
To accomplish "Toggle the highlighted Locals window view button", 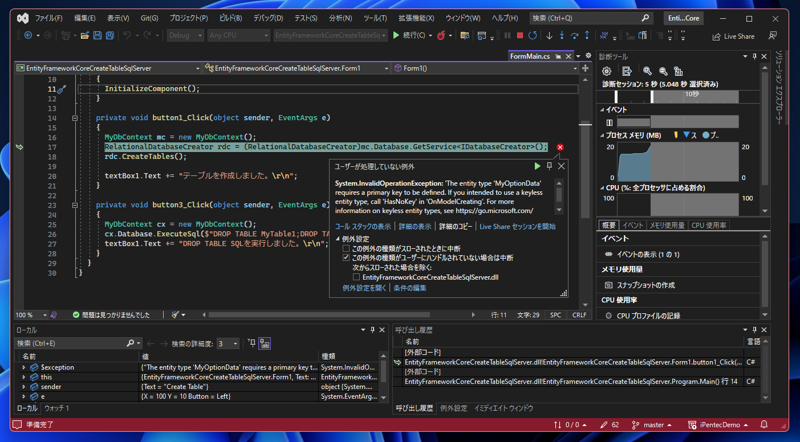I will (264, 343).
